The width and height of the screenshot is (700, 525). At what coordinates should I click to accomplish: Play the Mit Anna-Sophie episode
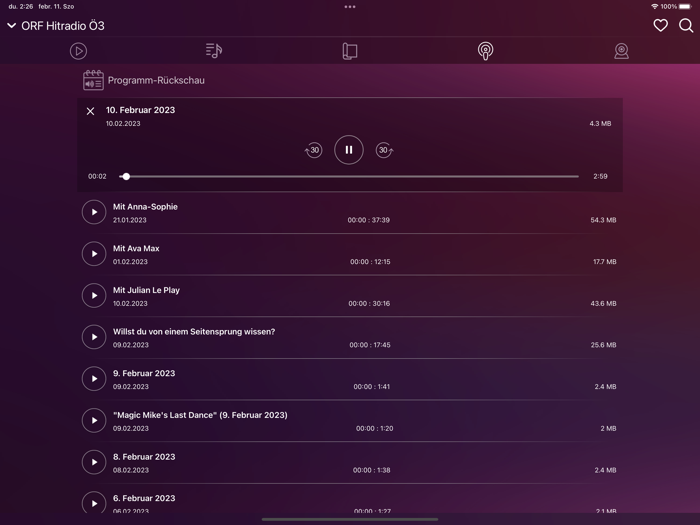[x=94, y=212]
